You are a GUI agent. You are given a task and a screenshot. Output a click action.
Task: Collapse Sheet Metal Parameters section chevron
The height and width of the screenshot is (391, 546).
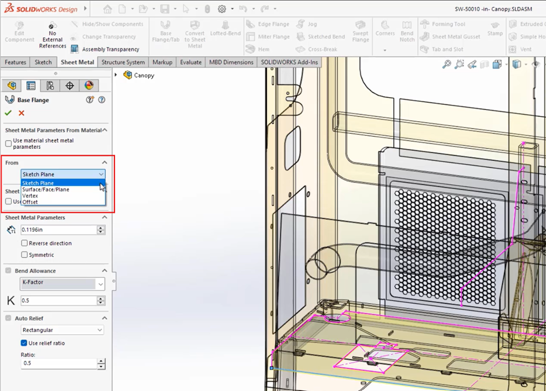[x=104, y=217]
